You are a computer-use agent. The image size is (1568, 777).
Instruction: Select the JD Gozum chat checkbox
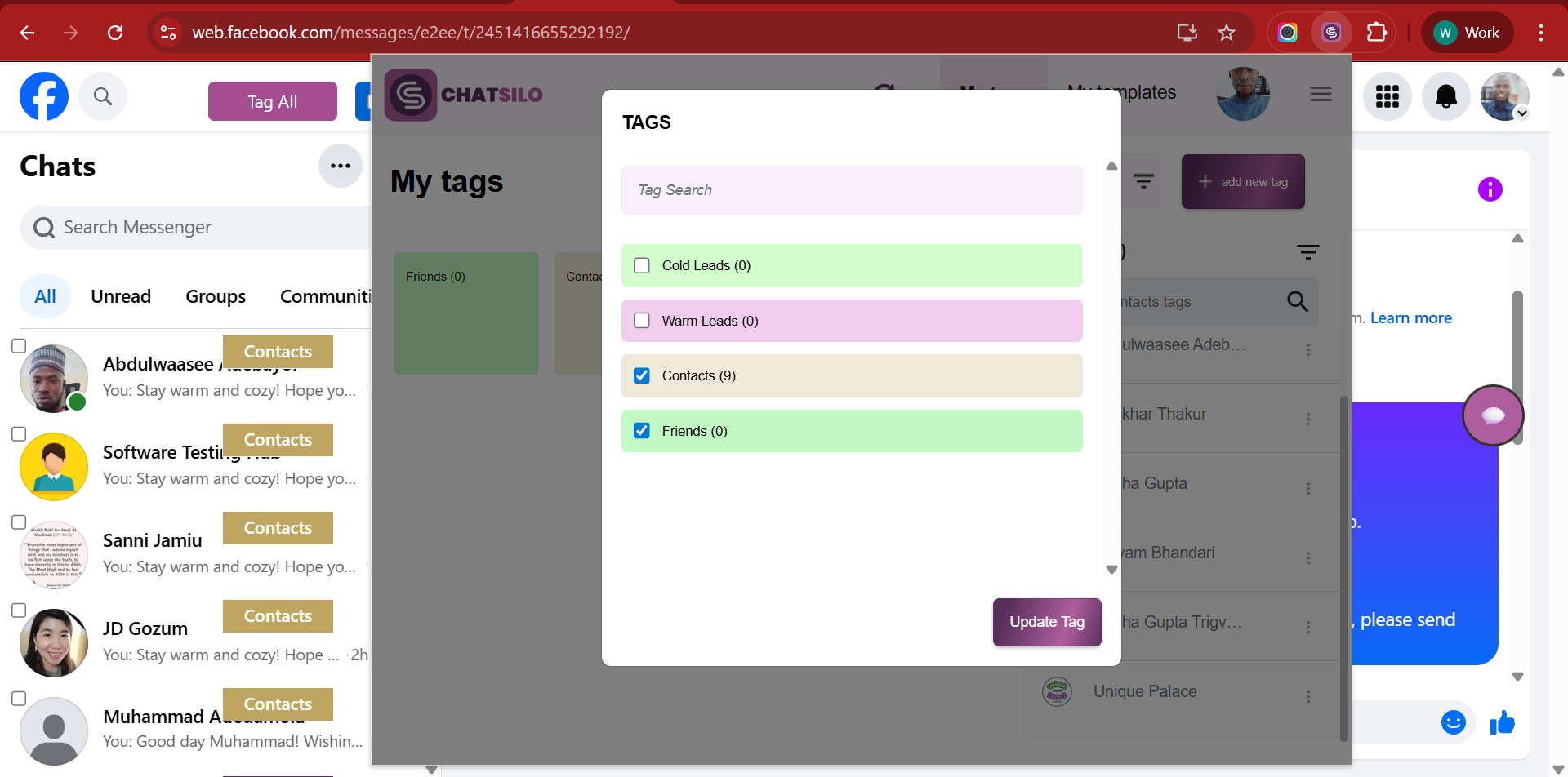19,610
